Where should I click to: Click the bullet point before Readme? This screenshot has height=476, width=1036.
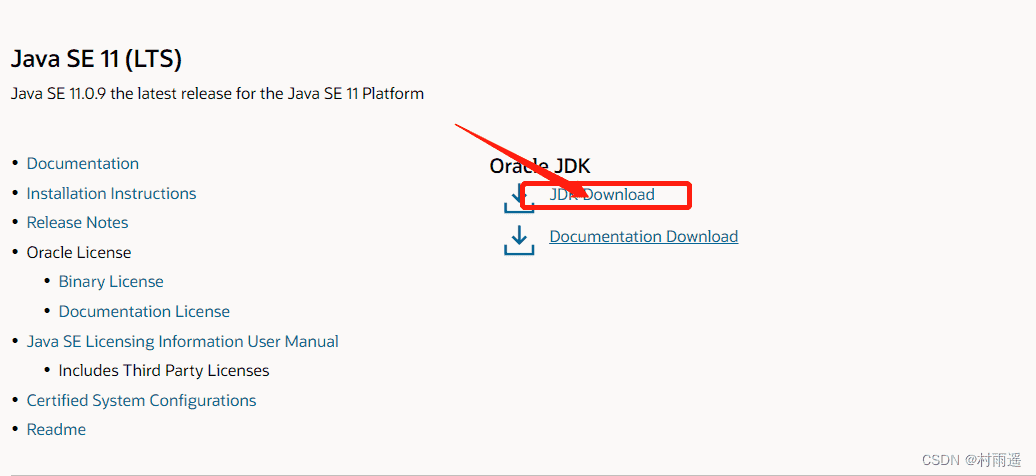(15, 430)
